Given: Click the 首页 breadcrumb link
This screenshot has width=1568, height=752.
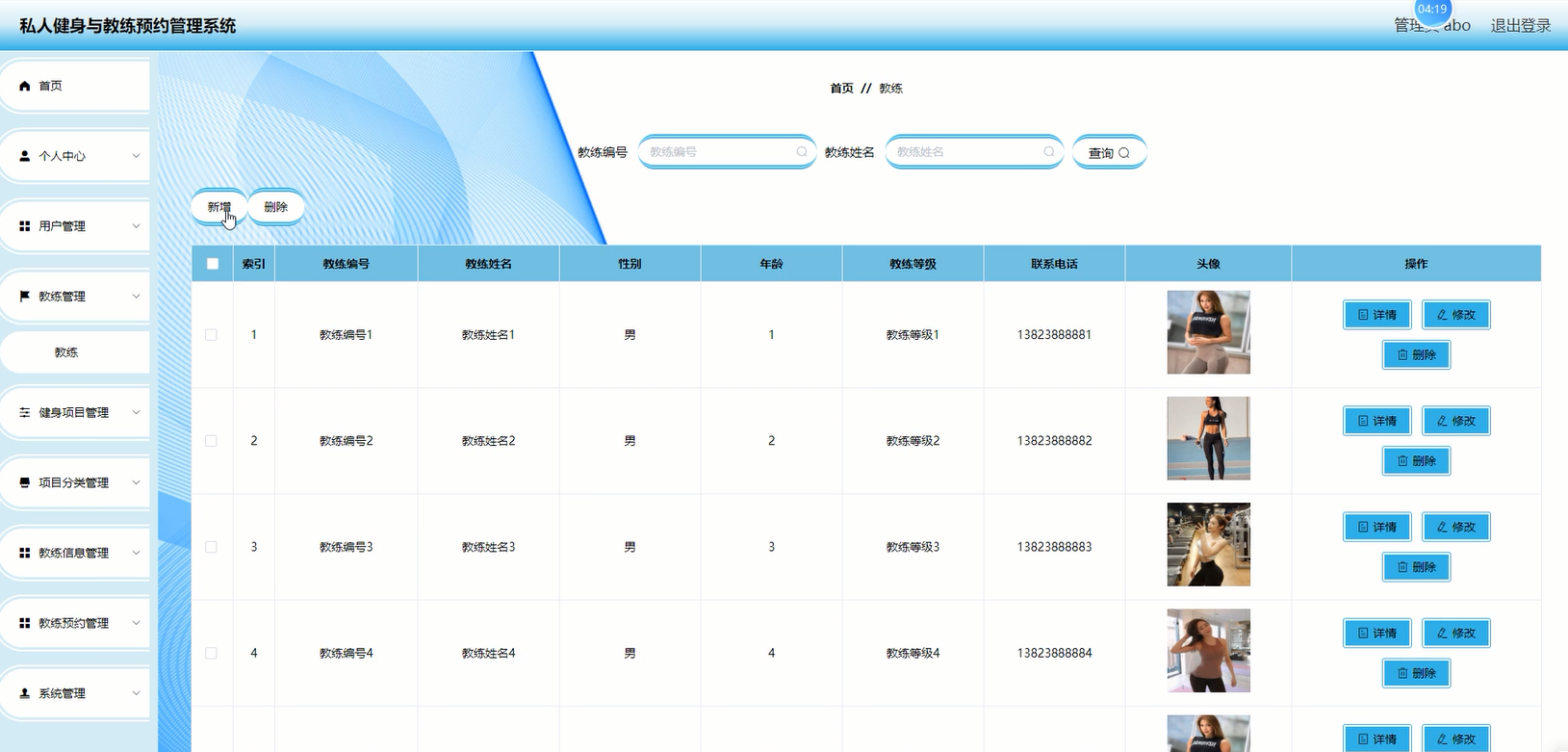Looking at the screenshot, I should pyautogui.click(x=841, y=88).
